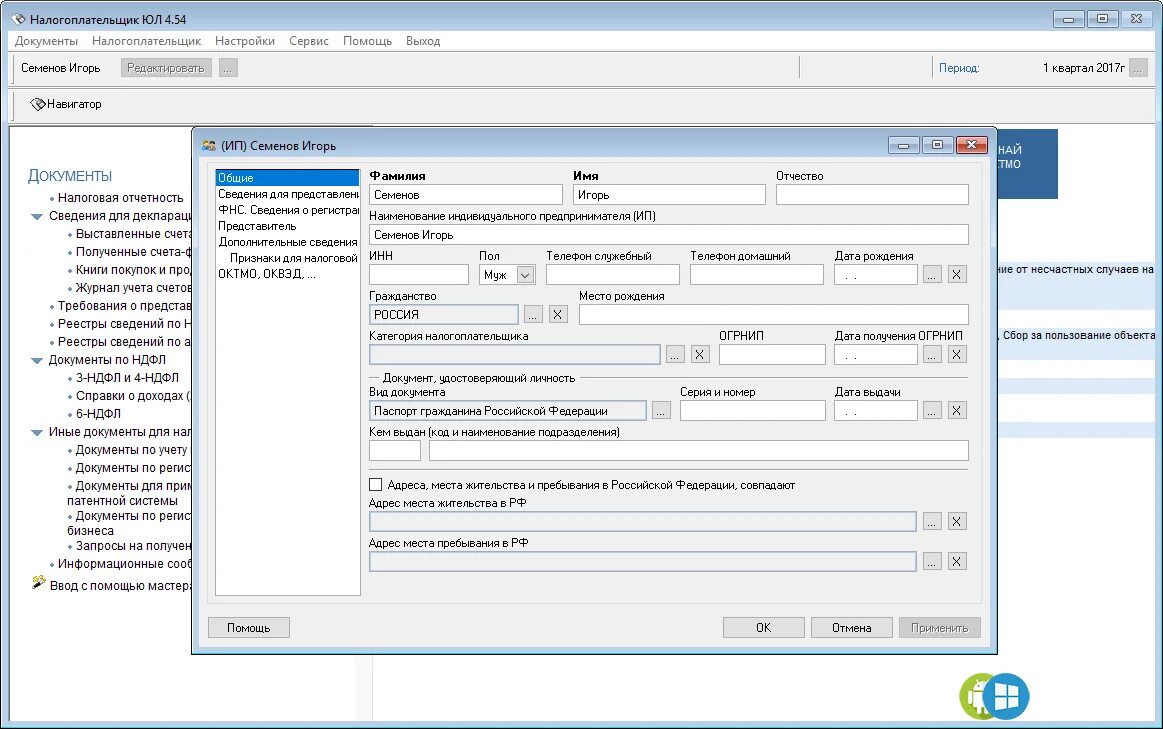The image size is (1163, 729).
Task: Click the Отмена button
Action: point(851,627)
